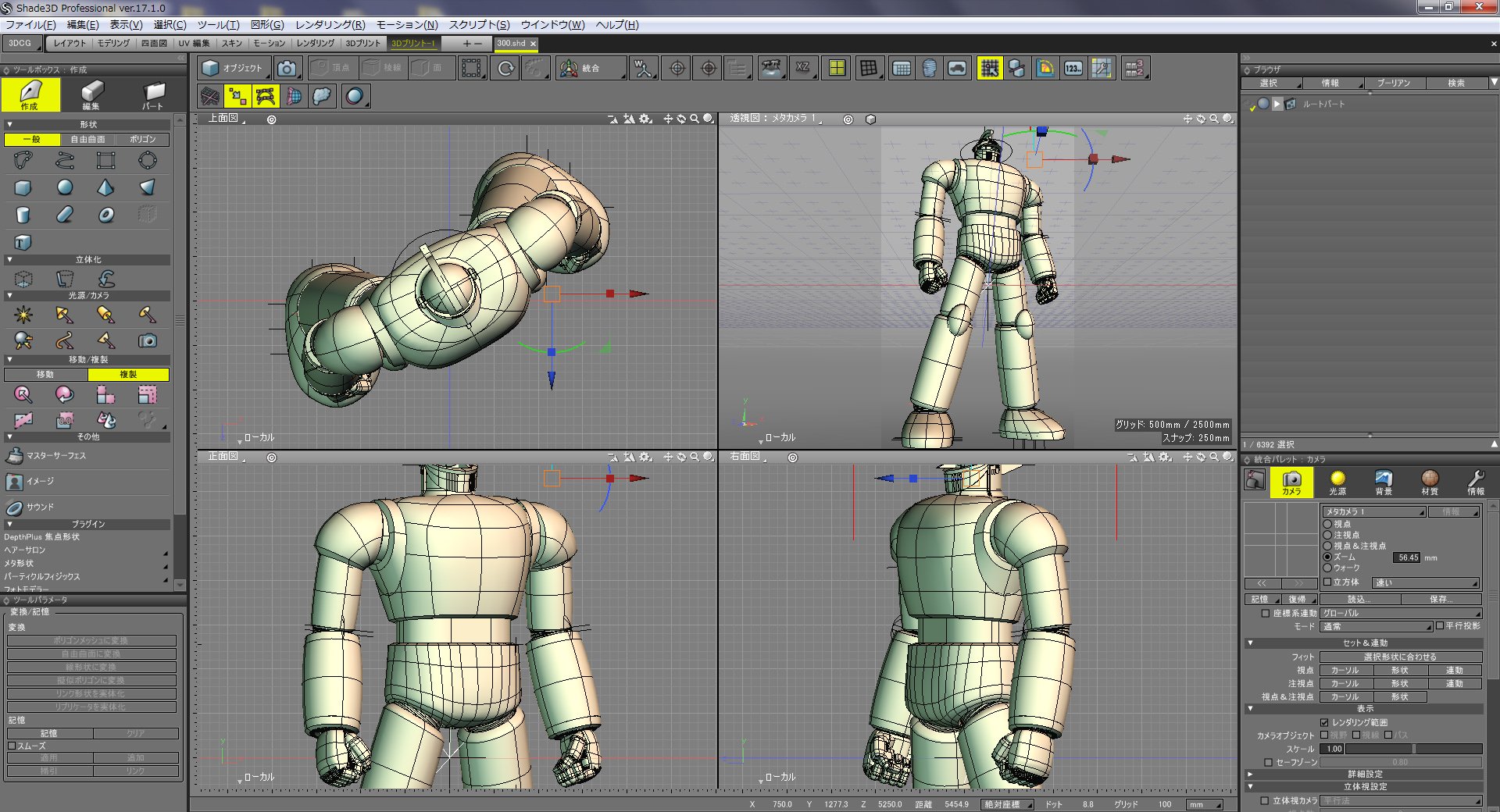Click the 123 numeric input icon
The height and width of the screenshot is (812, 1500).
click(1073, 69)
